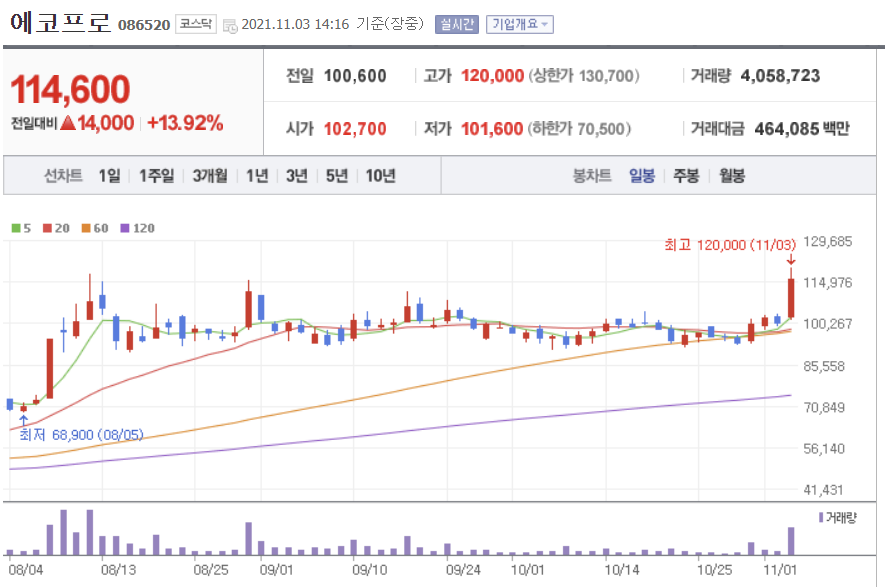
Task: Click the calendar icon beside the date
Action: 230,26
